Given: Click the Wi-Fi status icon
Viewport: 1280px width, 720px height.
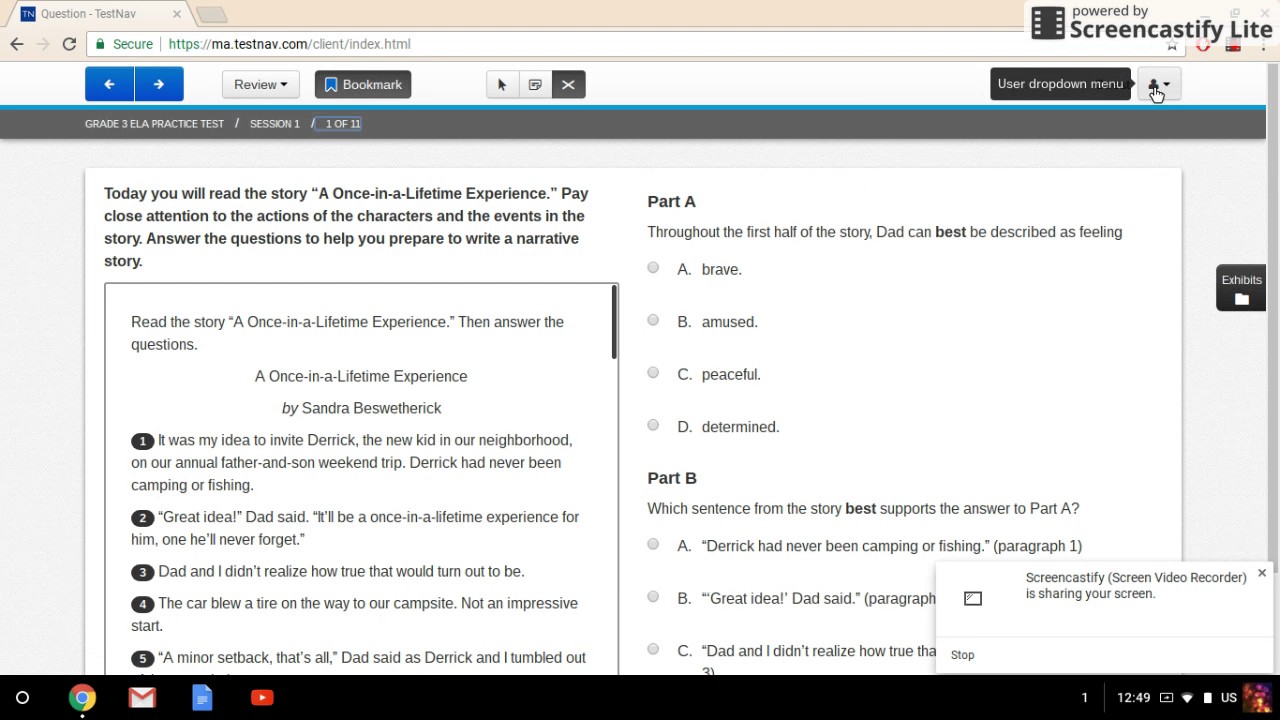Looking at the screenshot, I should pyautogui.click(x=1187, y=698).
